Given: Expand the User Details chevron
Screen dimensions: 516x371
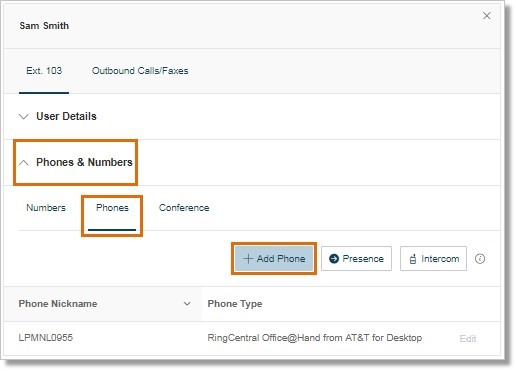Looking at the screenshot, I should 23,116.
